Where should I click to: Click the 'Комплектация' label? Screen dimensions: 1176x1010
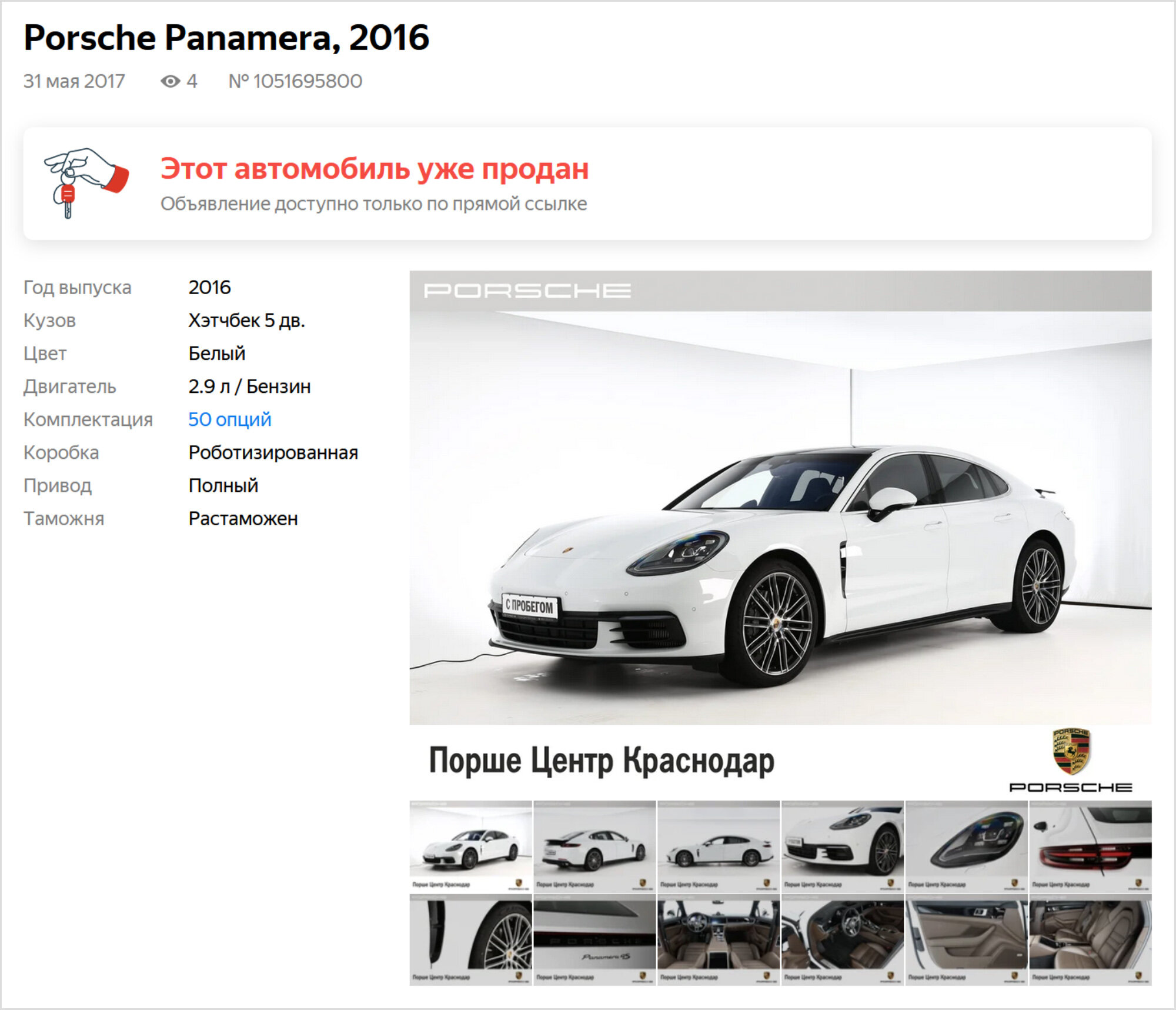click(x=88, y=419)
